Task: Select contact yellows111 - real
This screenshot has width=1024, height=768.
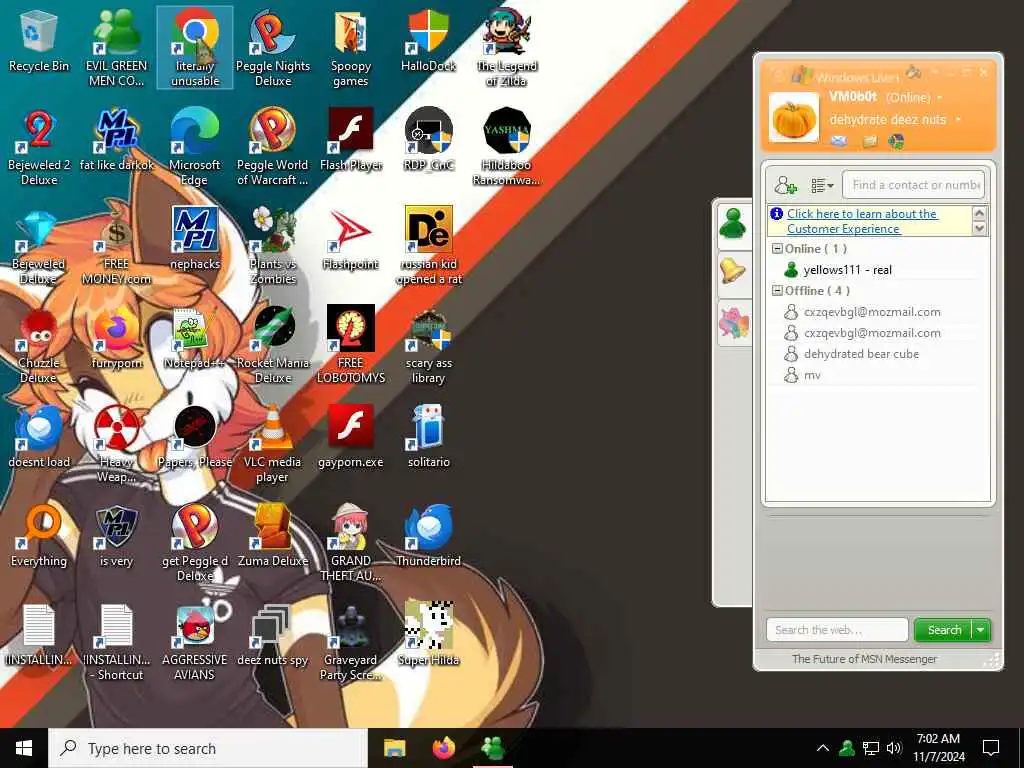Action: coord(847,270)
